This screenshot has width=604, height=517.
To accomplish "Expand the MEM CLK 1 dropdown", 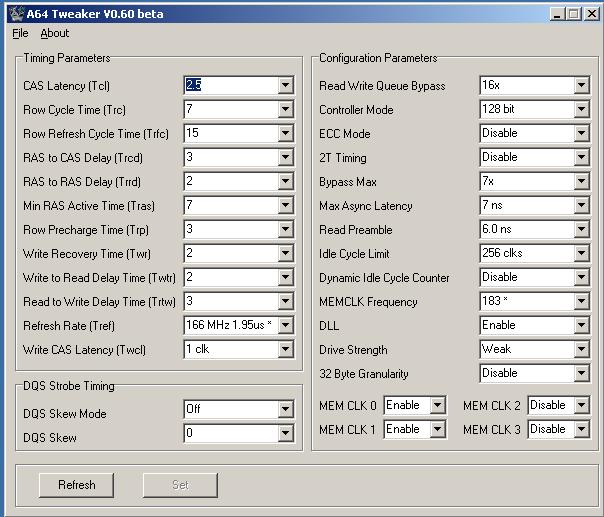I will click(x=438, y=429).
